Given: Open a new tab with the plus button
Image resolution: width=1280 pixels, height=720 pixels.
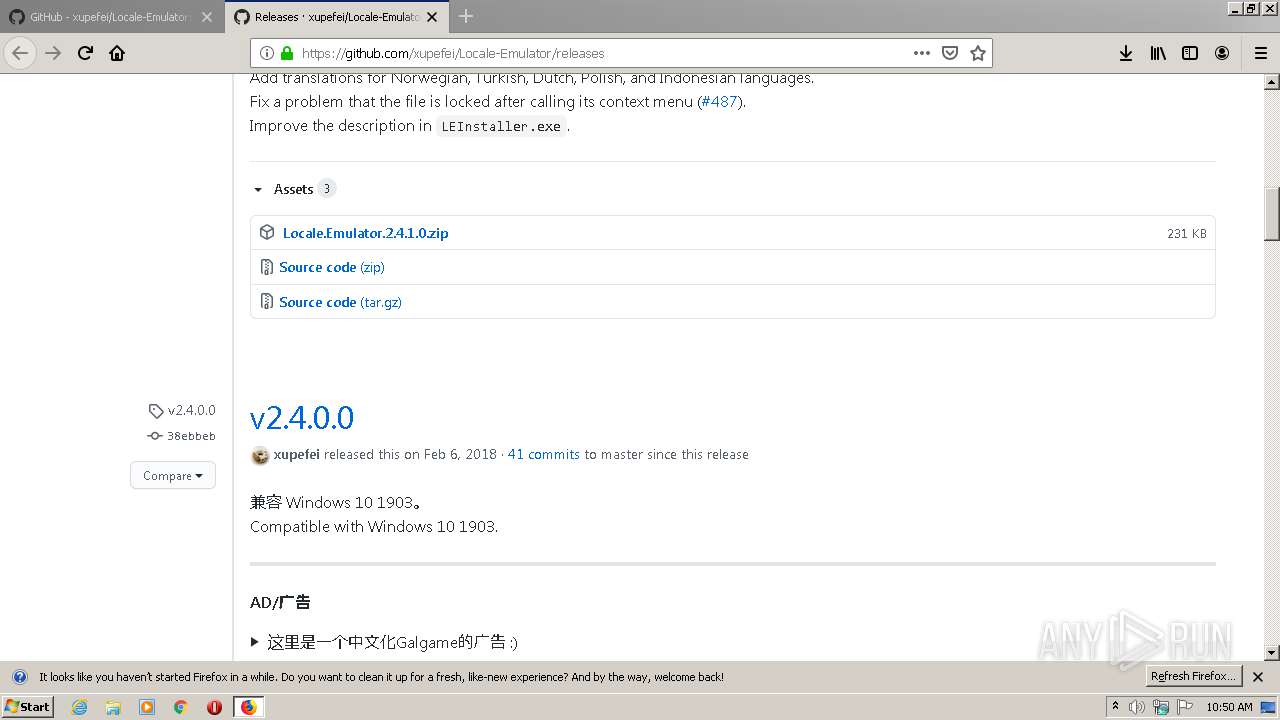Looking at the screenshot, I should tap(466, 16).
